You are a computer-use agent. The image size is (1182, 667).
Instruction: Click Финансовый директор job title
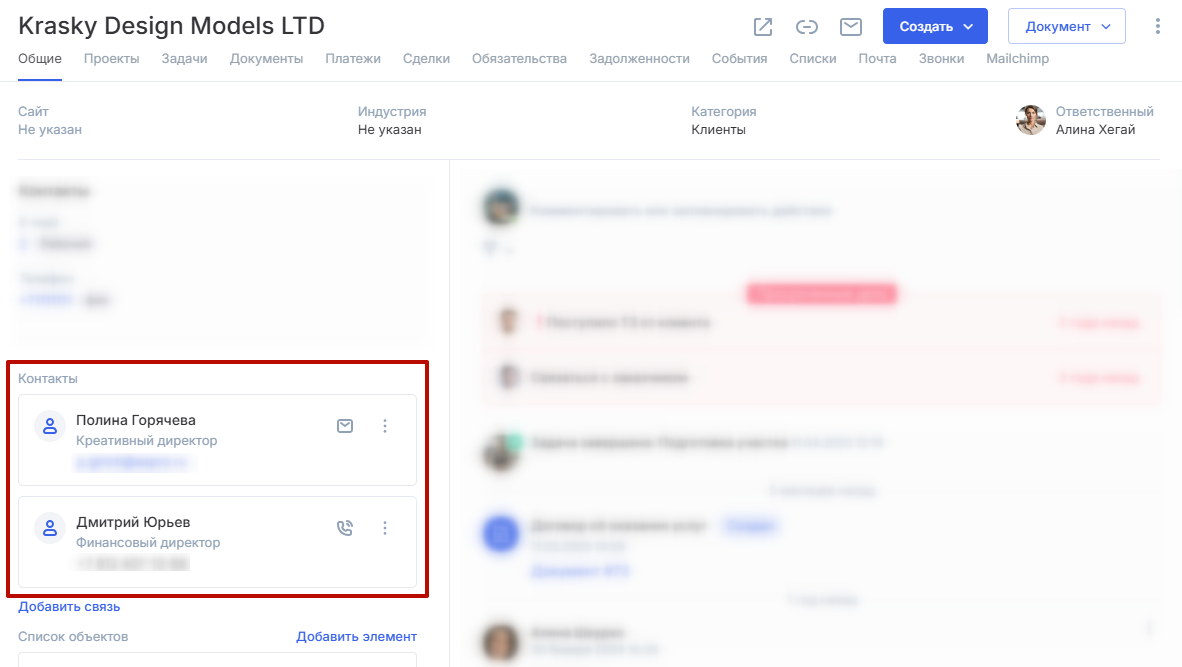[x=149, y=543]
